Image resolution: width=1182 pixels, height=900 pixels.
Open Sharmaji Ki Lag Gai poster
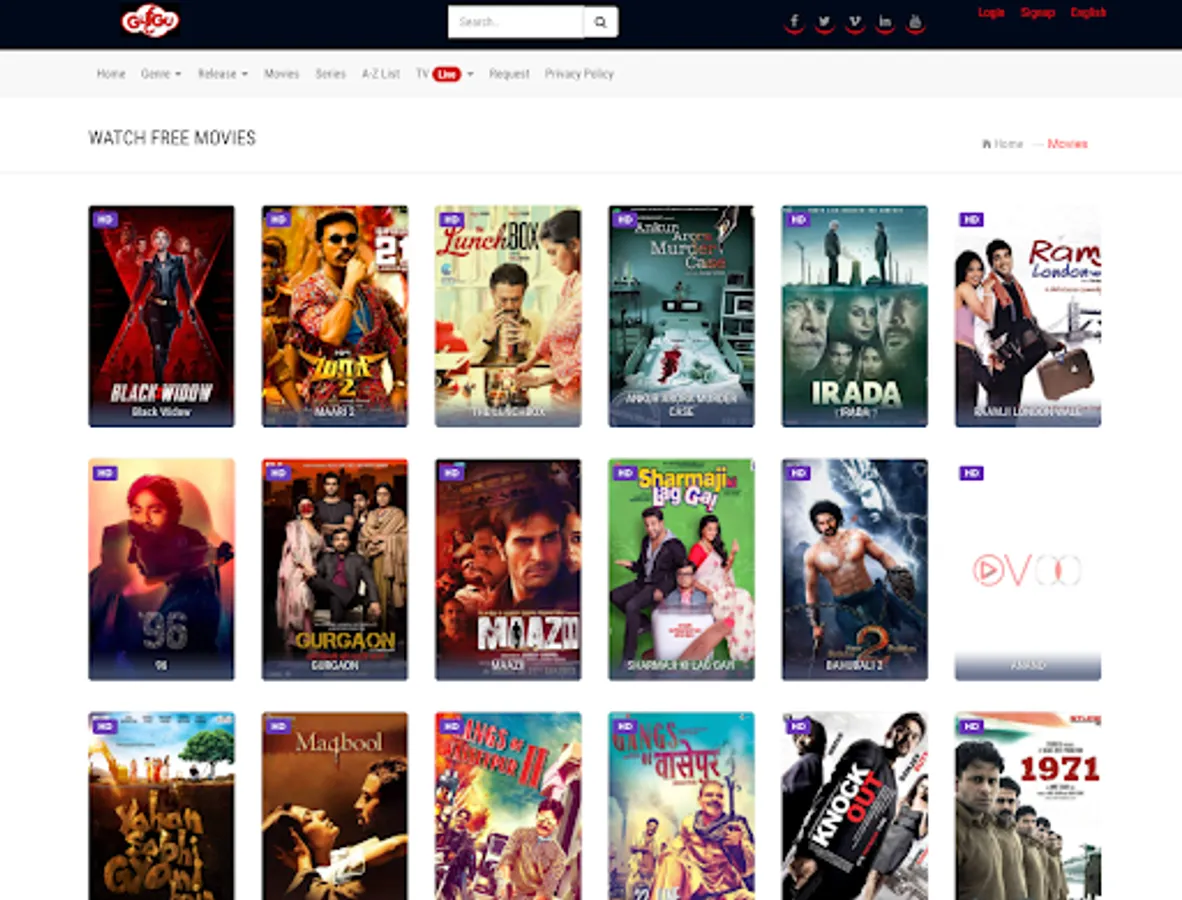681,569
